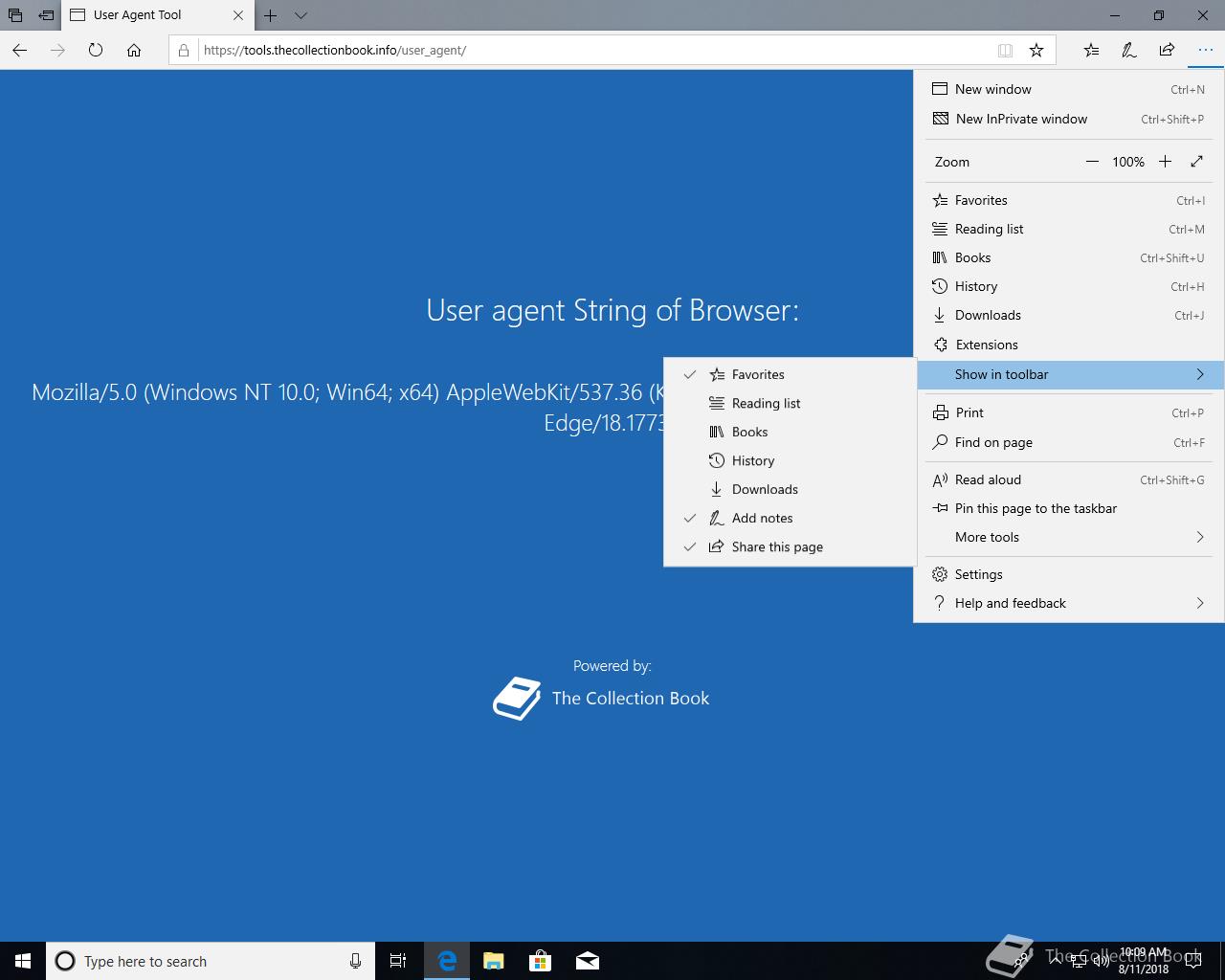This screenshot has width=1225, height=980.
Task: Open Extensions menu item
Action: [x=1068, y=345]
